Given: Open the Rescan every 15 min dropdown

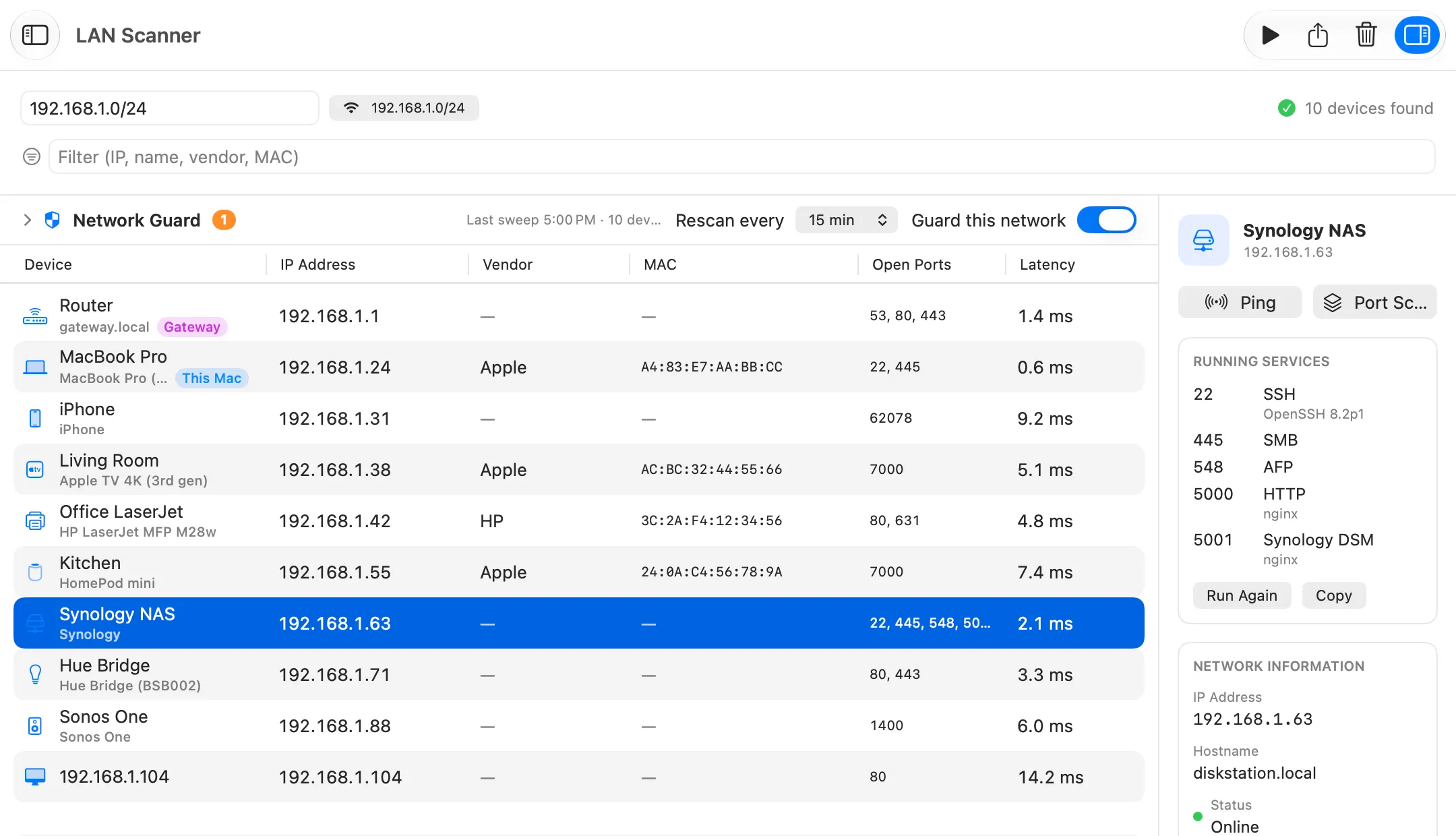Looking at the screenshot, I should tap(847, 220).
